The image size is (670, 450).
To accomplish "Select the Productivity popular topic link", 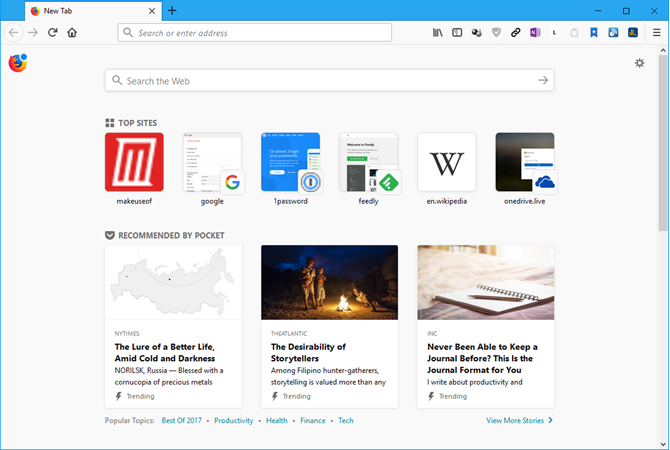I will coord(233,421).
